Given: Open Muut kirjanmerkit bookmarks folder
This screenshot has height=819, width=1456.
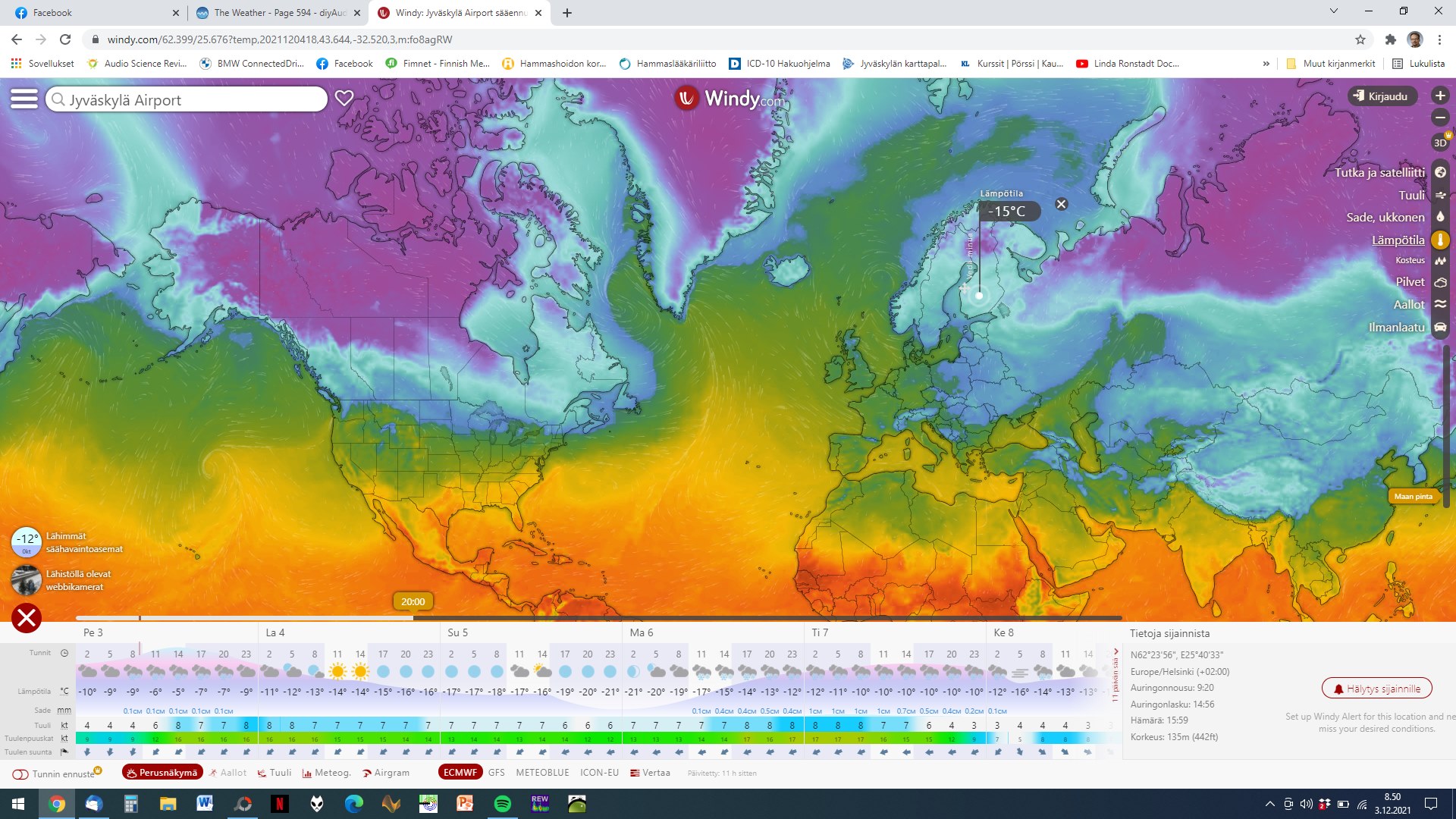Looking at the screenshot, I should click(1331, 64).
